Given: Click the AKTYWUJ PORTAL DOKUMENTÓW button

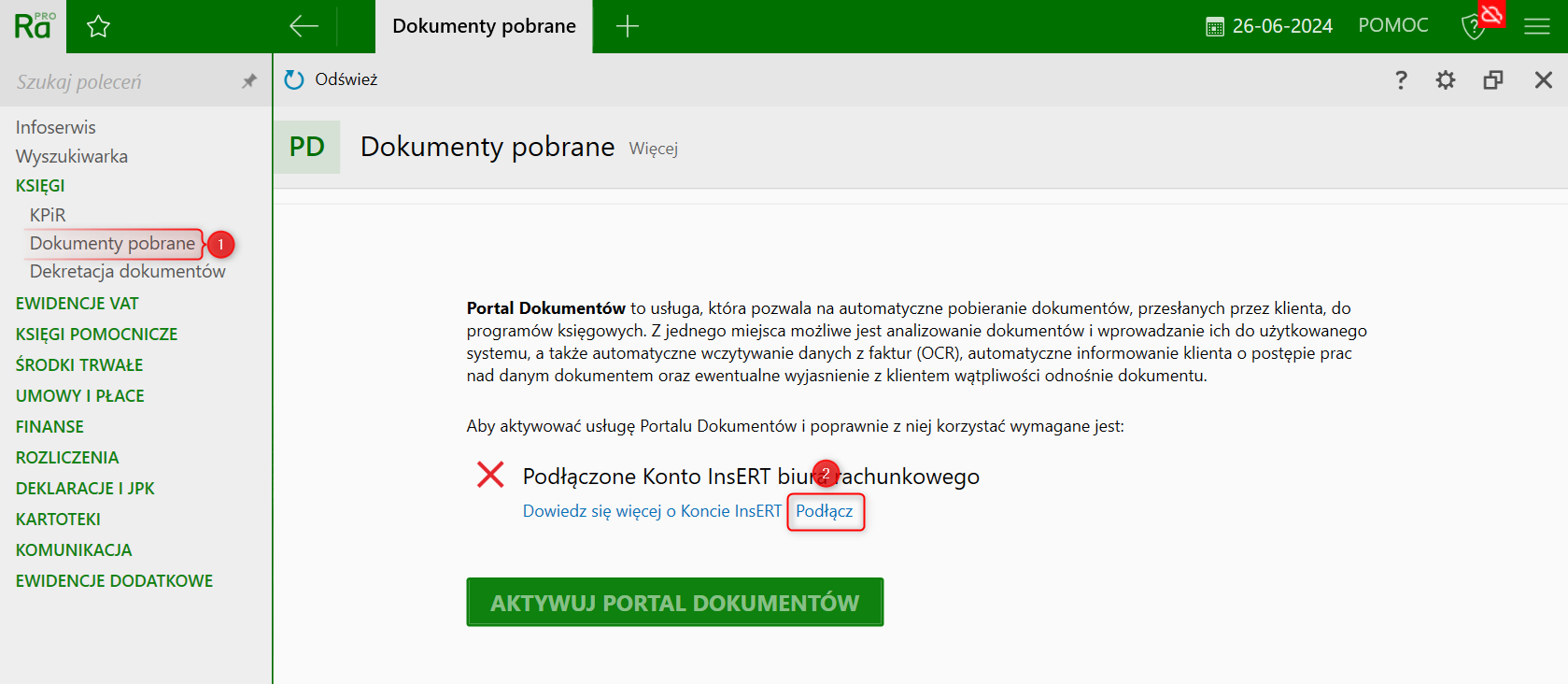Looking at the screenshot, I should [x=674, y=603].
